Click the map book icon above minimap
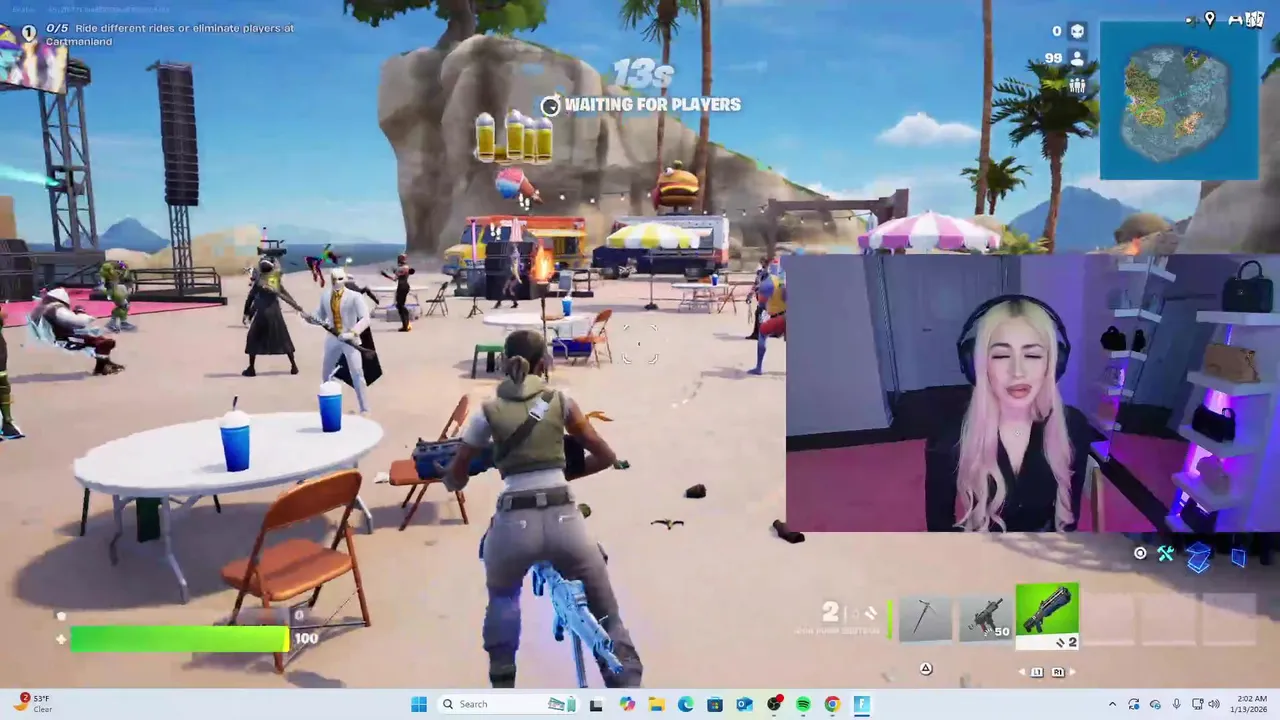The height and width of the screenshot is (720, 1280). pyautogui.click(x=1254, y=19)
